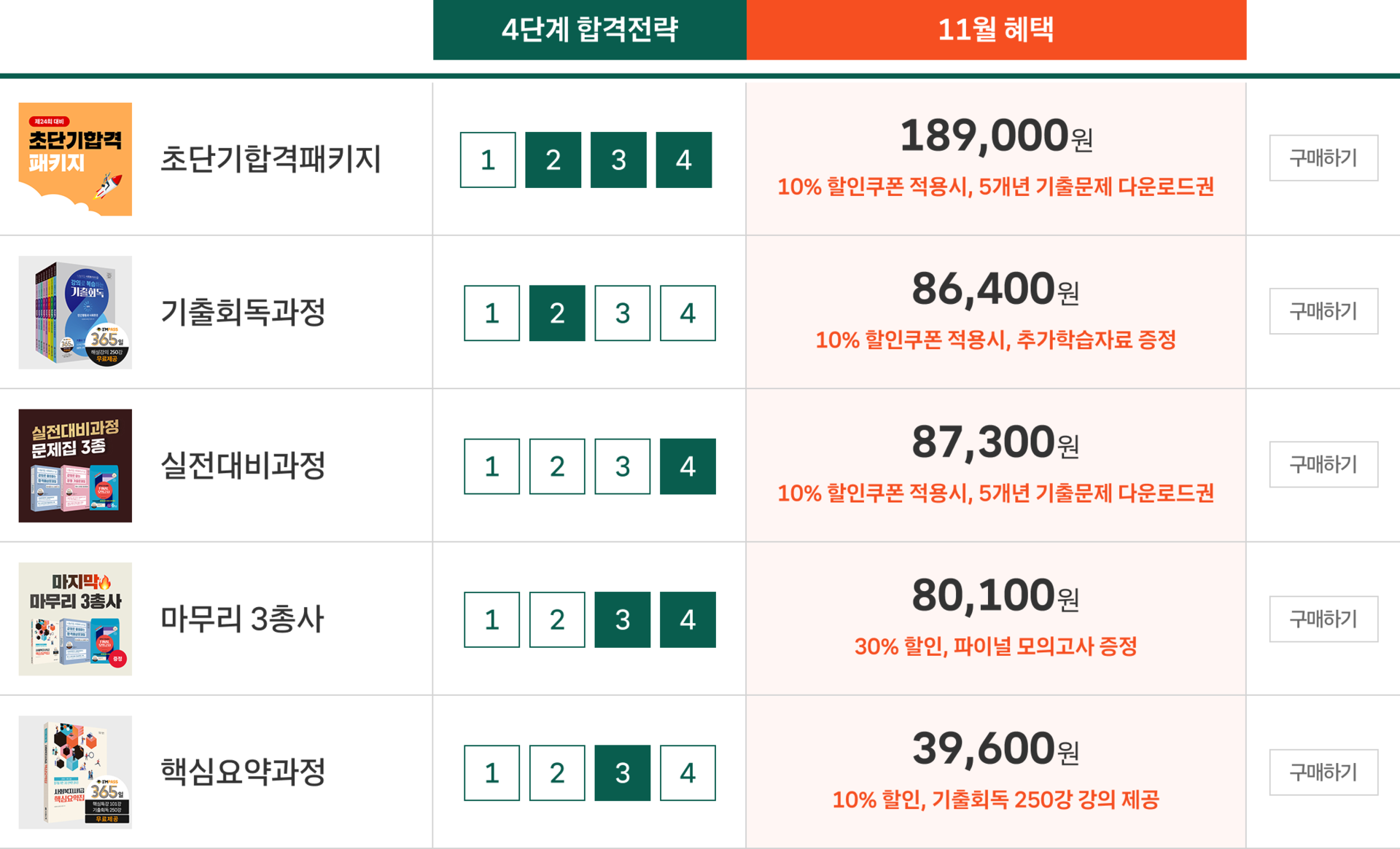Image resolution: width=1400 pixels, height=849 pixels.
Task: Click the 초단기합격패키지 product thumbnail
Action: click(x=75, y=159)
